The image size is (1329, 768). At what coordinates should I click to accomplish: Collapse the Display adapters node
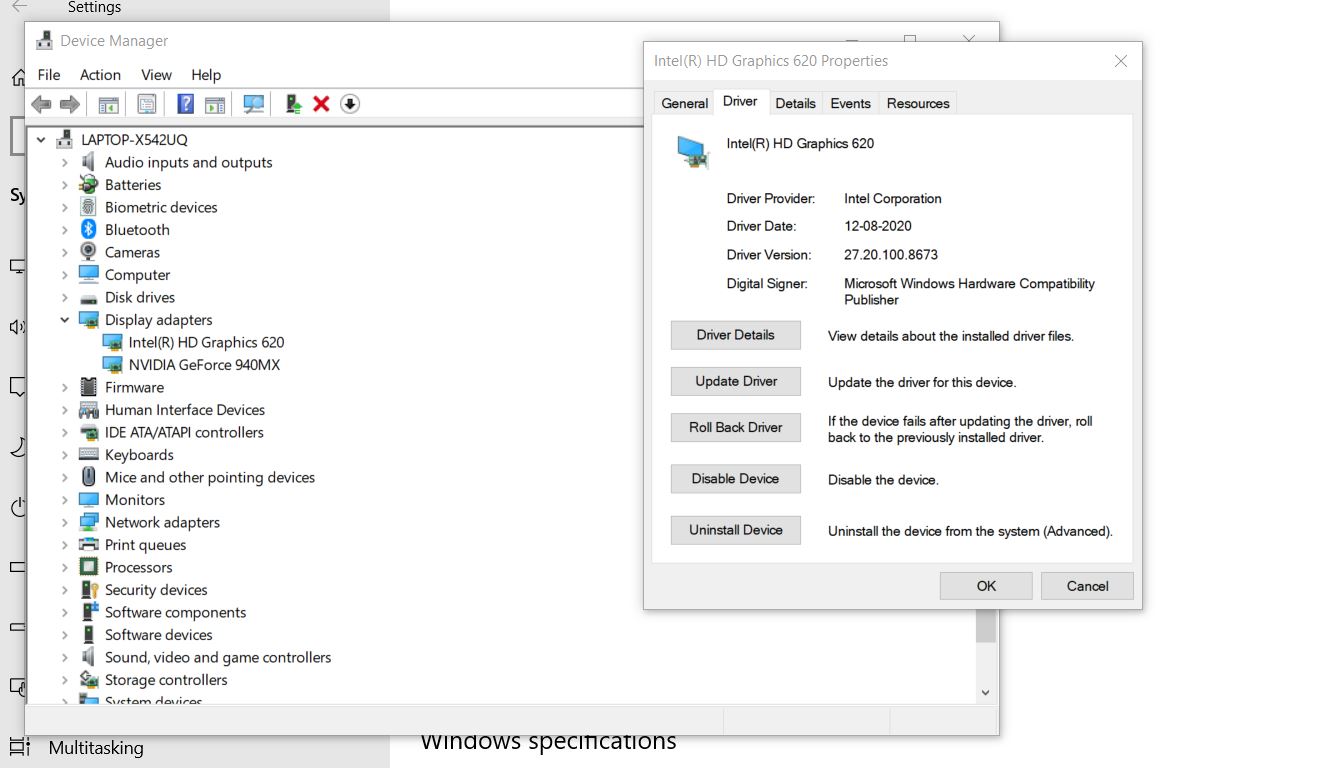(x=65, y=320)
